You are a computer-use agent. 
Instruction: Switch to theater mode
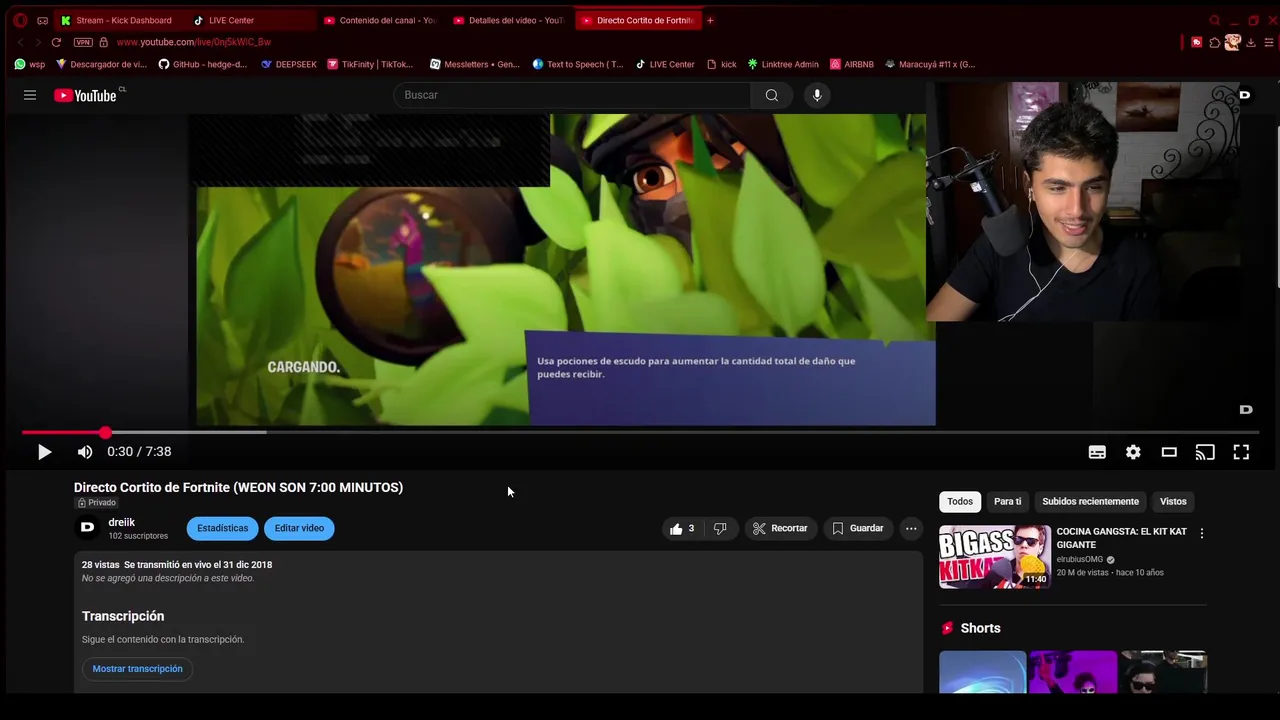click(1169, 452)
